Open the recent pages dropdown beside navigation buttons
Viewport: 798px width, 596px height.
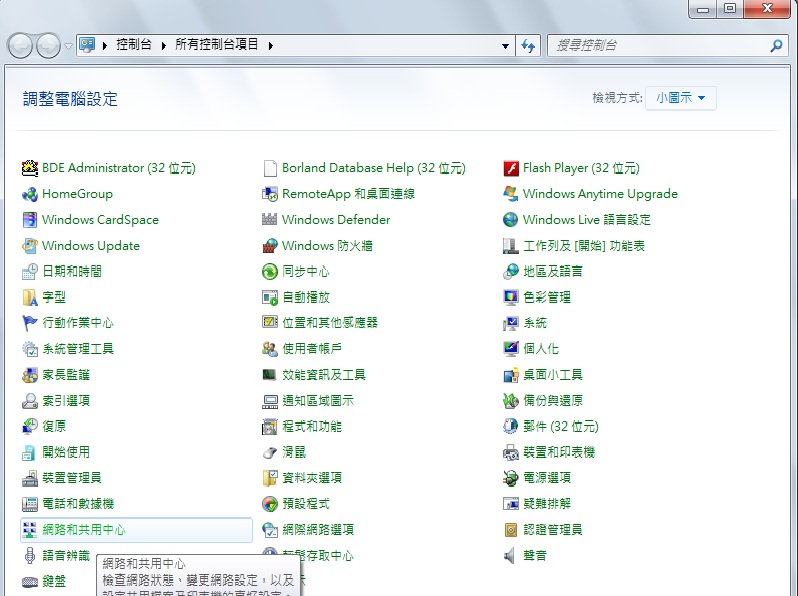[x=68, y=46]
